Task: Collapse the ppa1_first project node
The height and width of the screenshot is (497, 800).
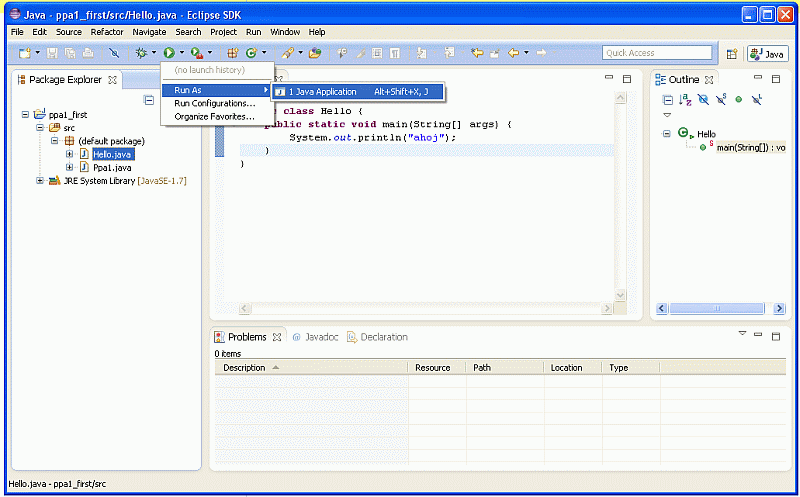Action: [26, 115]
